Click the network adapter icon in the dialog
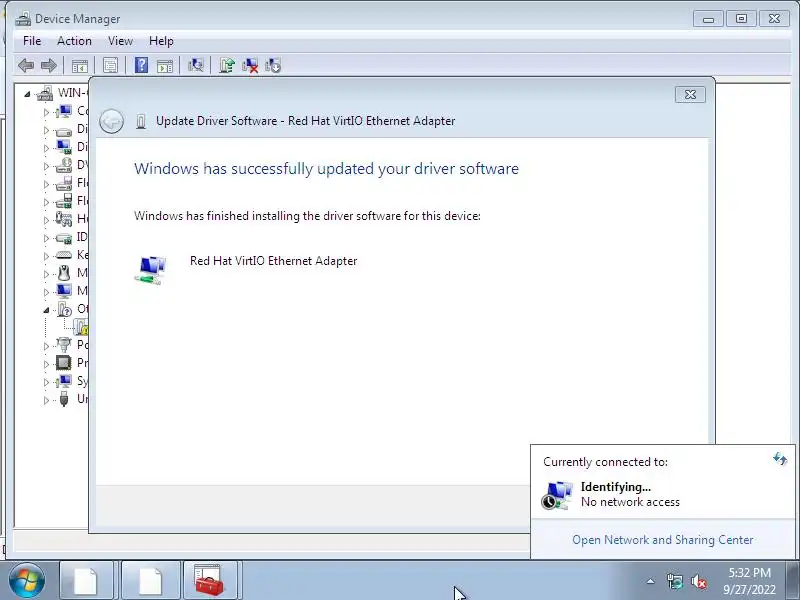Viewport: 800px width, 600px height. point(151,270)
